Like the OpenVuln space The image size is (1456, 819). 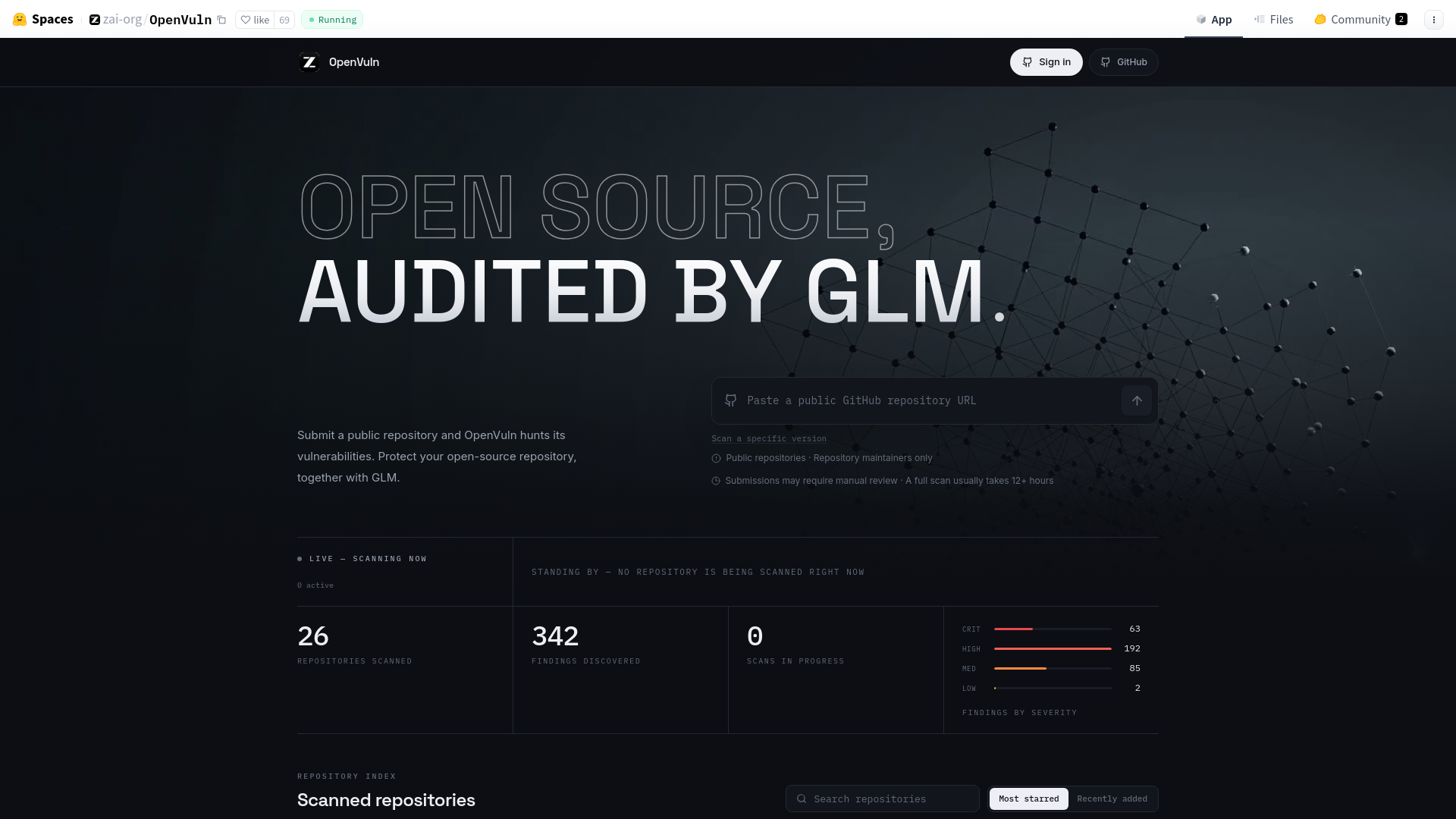pos(255,20)
